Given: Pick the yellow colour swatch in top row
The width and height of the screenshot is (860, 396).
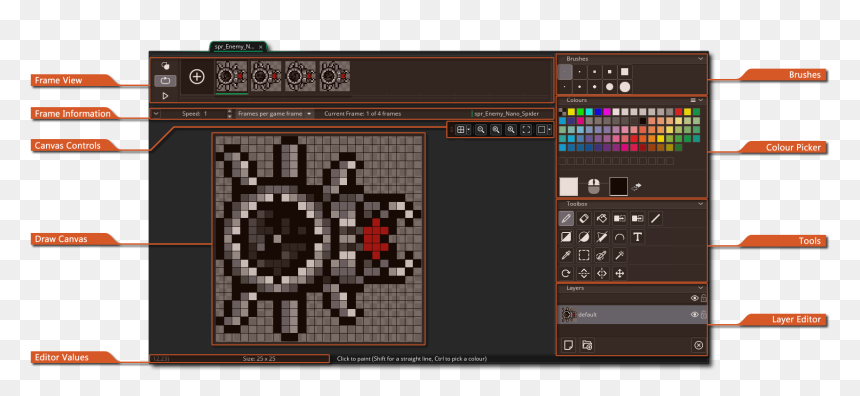Looking at the screenshot, I should tap(571, 112).
